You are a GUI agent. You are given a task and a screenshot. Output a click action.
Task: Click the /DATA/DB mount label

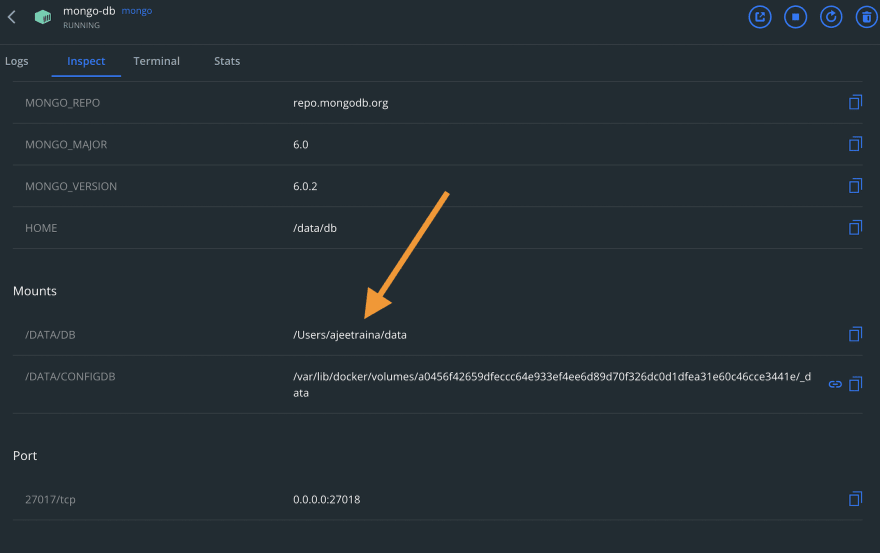tap(50, 335)
